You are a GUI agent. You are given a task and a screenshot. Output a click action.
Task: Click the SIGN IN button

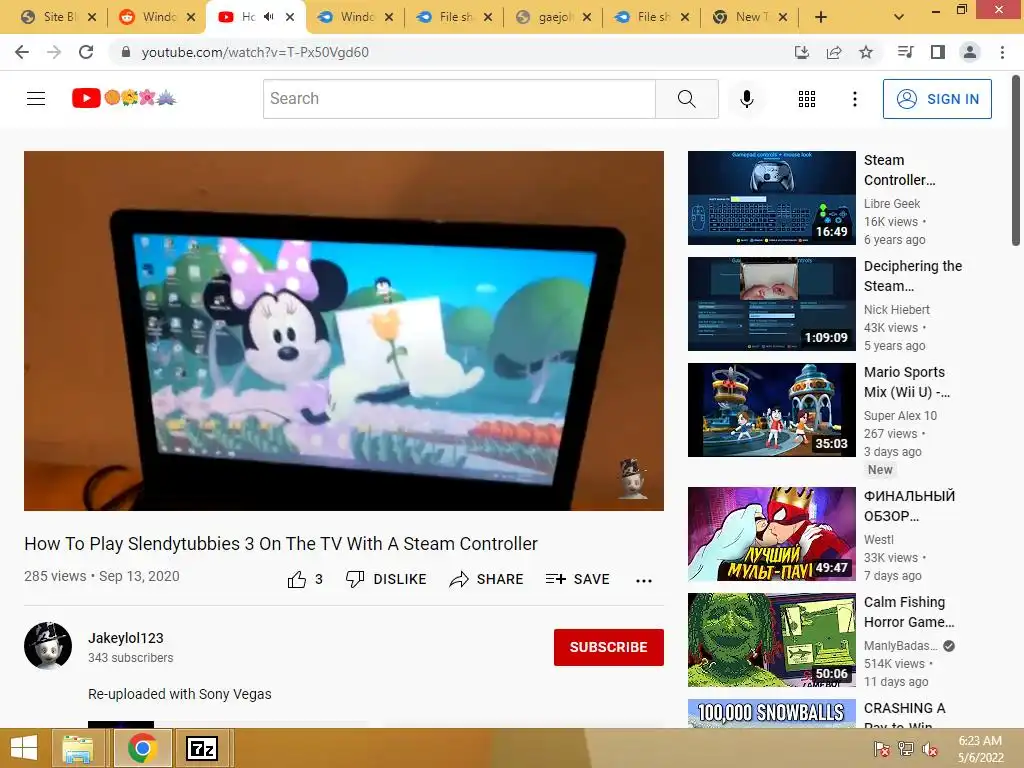click(x=937, y=99)
